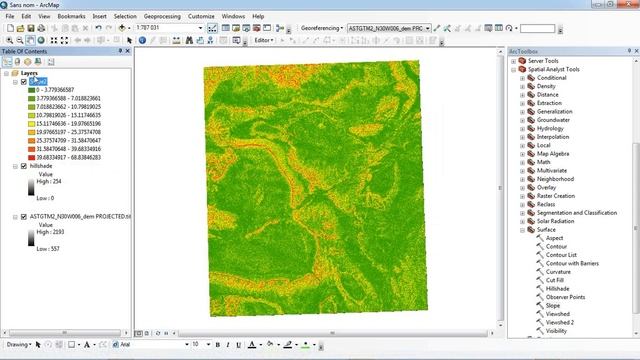This screenshot has height=360, width=640.
Task: Toggle bold text in Drawing toolbar
Action: [218, 345]
